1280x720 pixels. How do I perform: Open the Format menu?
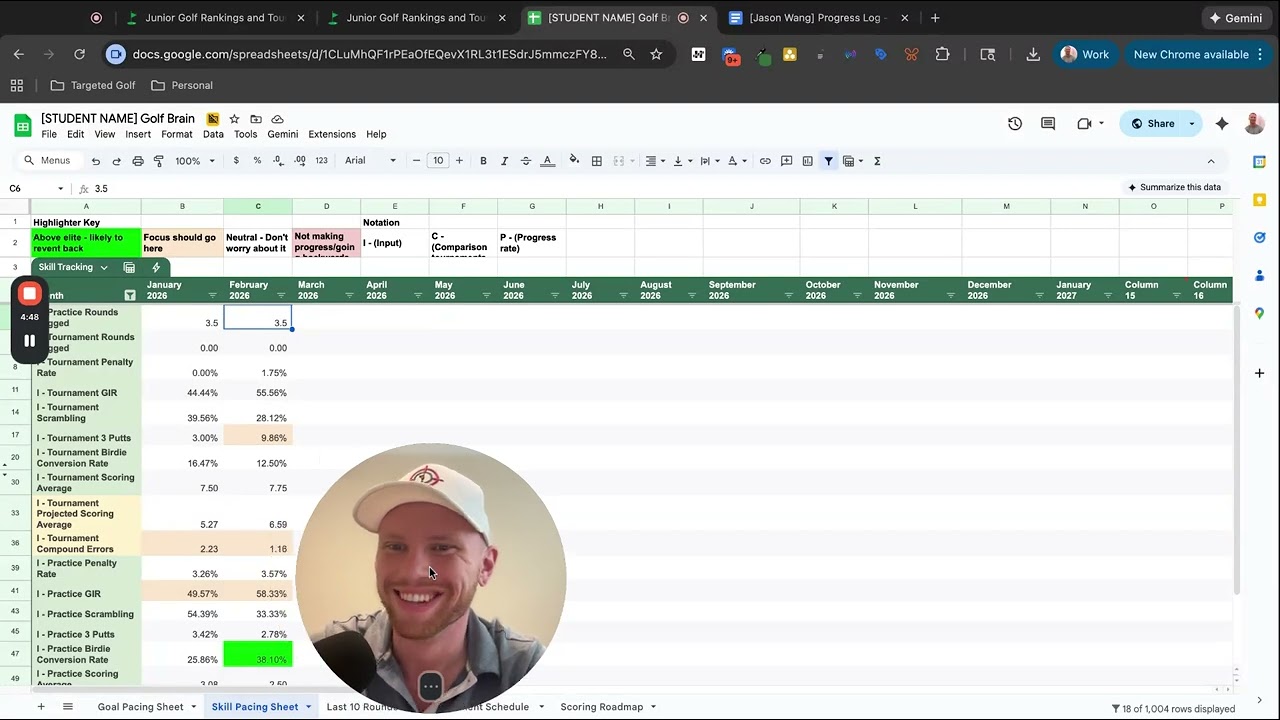[x=177, y=134]
